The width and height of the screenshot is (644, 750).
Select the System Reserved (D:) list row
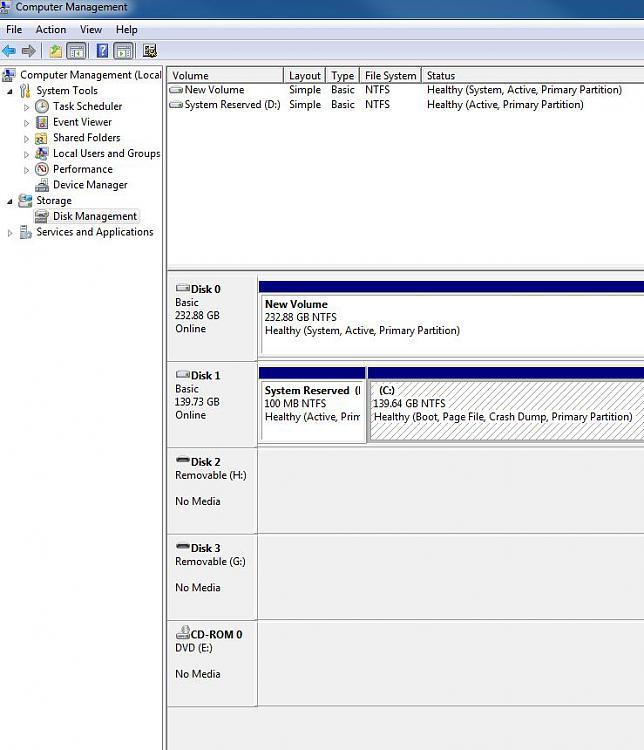pyautogui.click(x=406, y=104)
